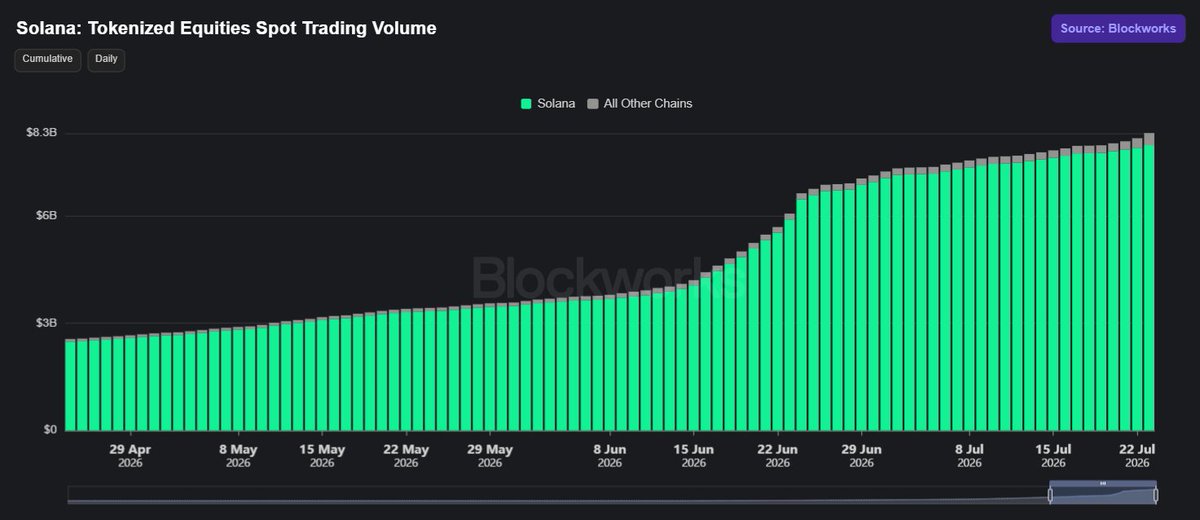
Task: Click the chart title text
Action: tap(226, 28)
